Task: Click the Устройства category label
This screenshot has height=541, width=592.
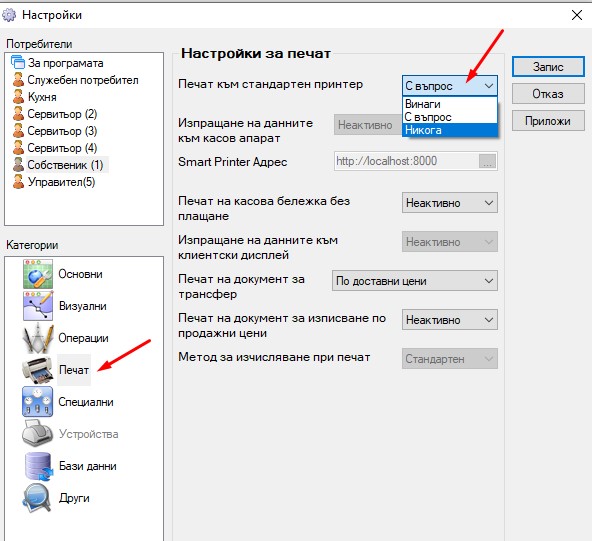Action: [88, 434]
